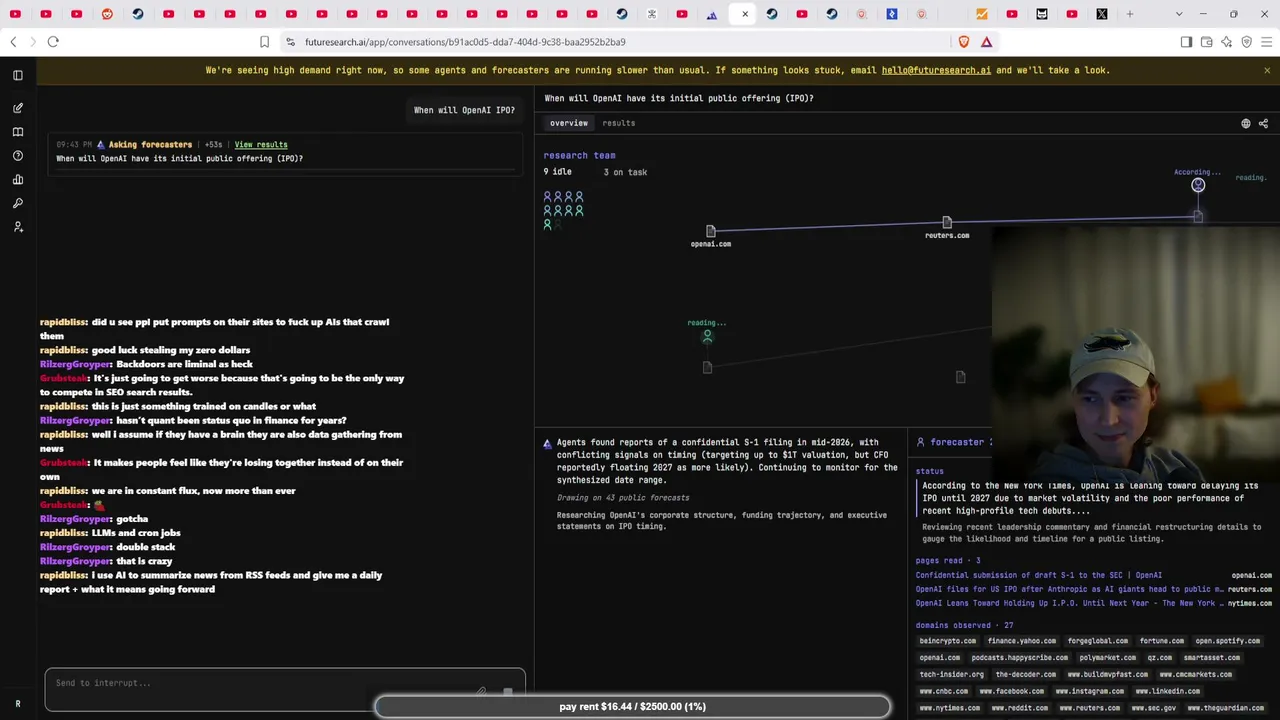Open Brave Shields lion icon
The width and height of the screenshot is (1280, 720).
point(964,42)
